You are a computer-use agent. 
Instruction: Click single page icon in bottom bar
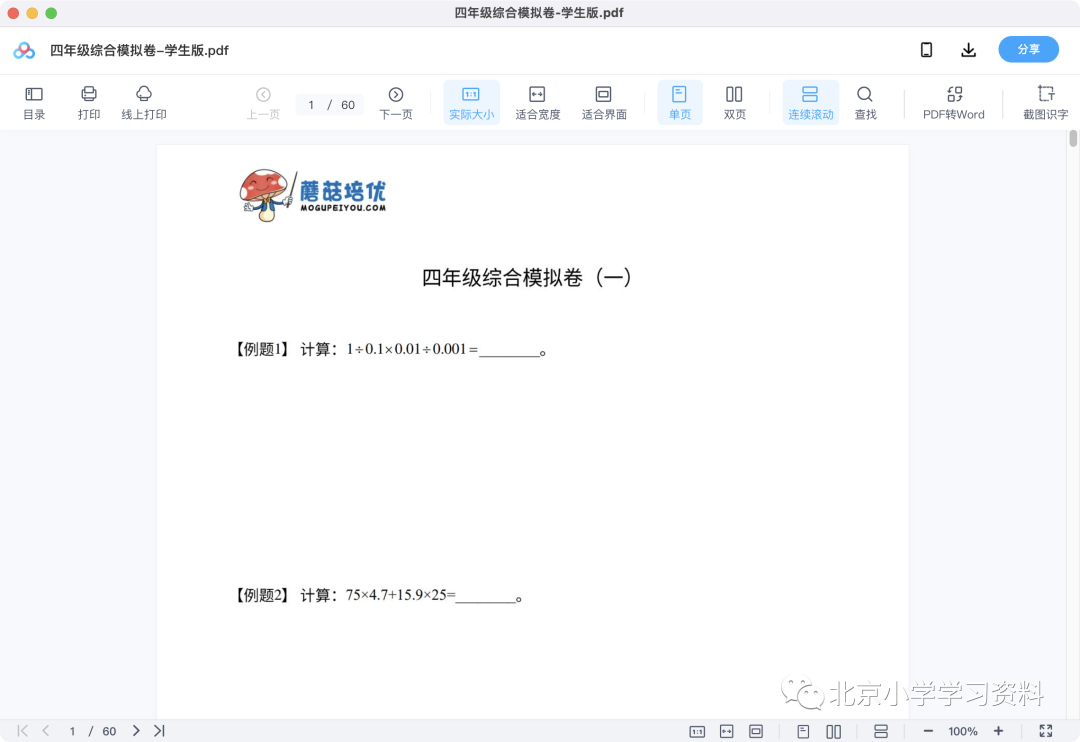tap(803, 732)
